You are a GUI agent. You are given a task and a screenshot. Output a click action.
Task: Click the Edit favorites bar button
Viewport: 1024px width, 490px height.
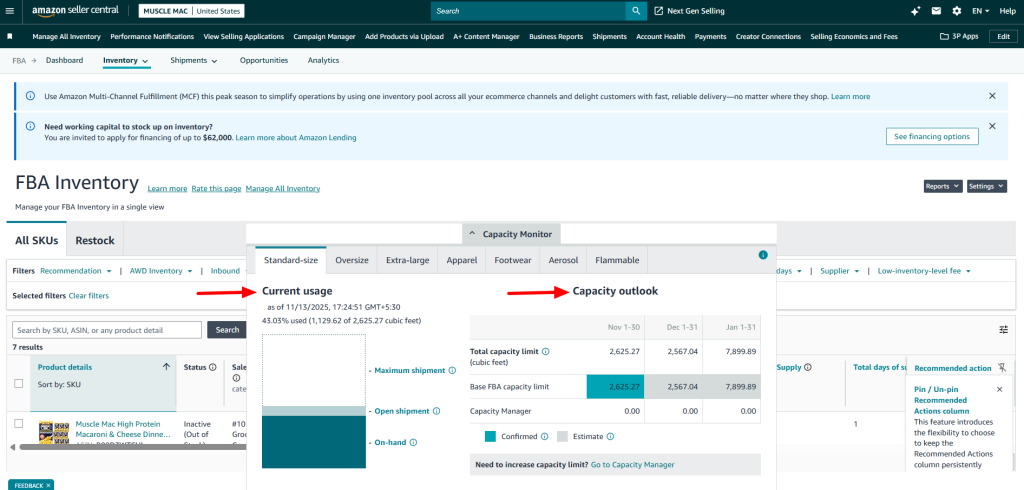coord(1003,37)
